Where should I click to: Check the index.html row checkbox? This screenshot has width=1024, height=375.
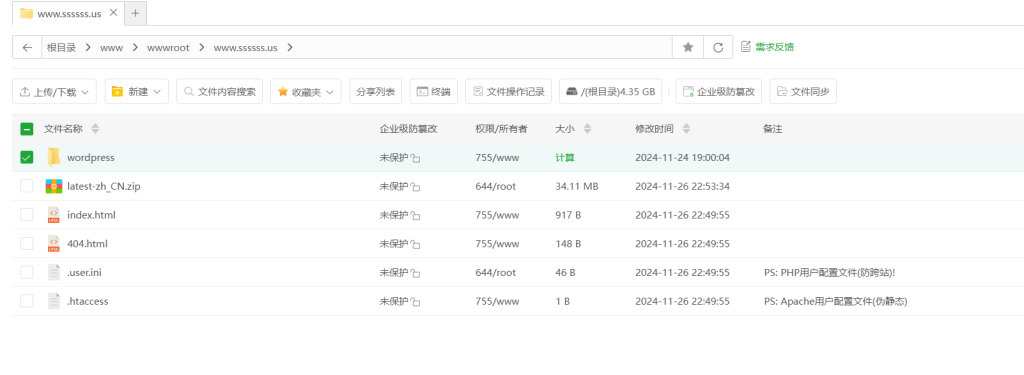pyautogui.click(x=27, y=215)
